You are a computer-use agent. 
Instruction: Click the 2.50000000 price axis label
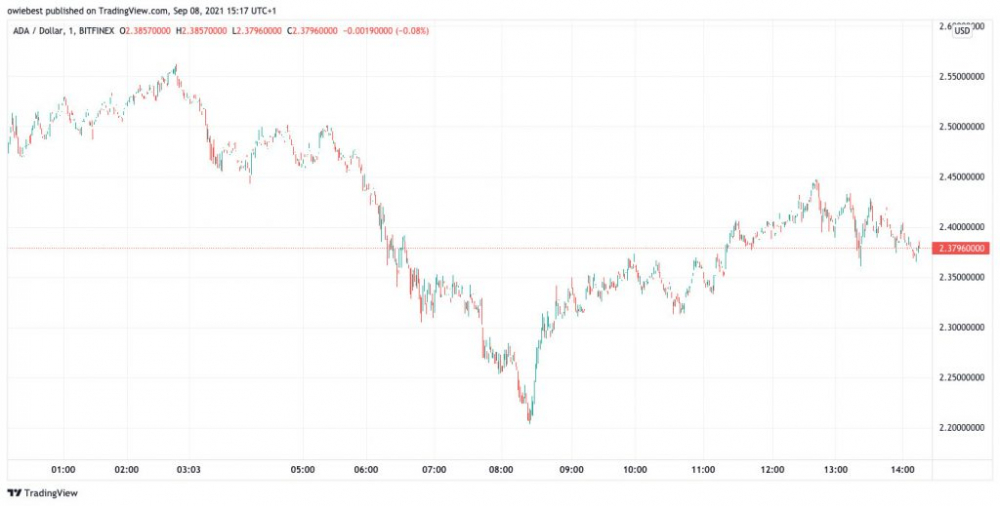click(963, 127)
